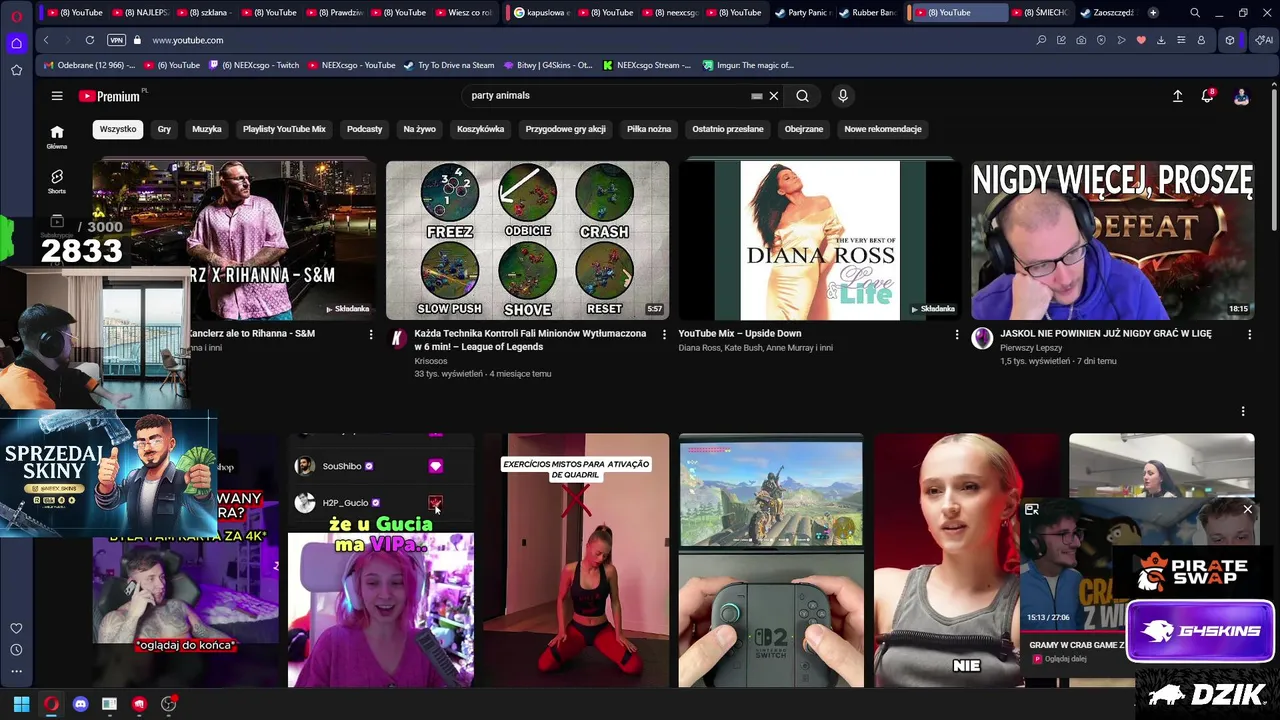Switch to the Party Panic browser tab
1280x720 pixels.
(804, 13)
